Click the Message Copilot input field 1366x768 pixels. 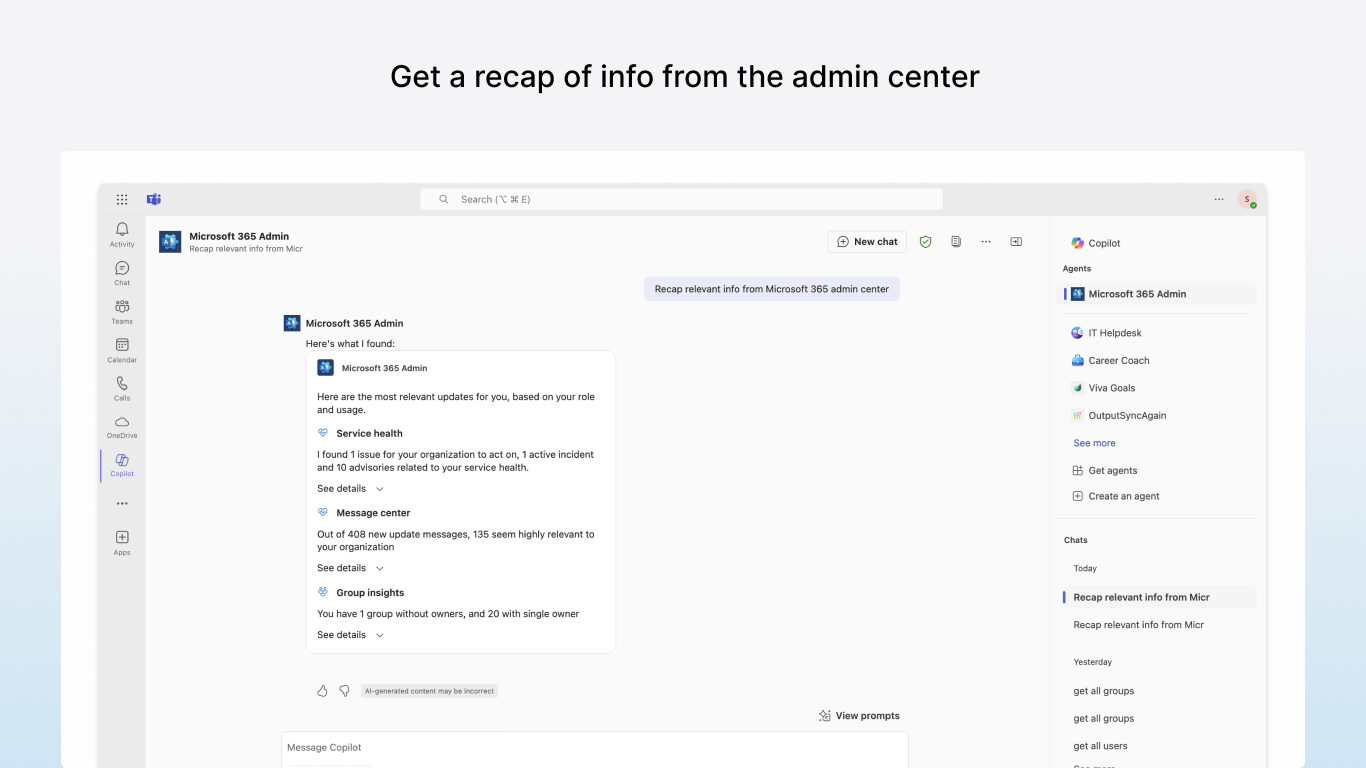click(x=594, y=748)
